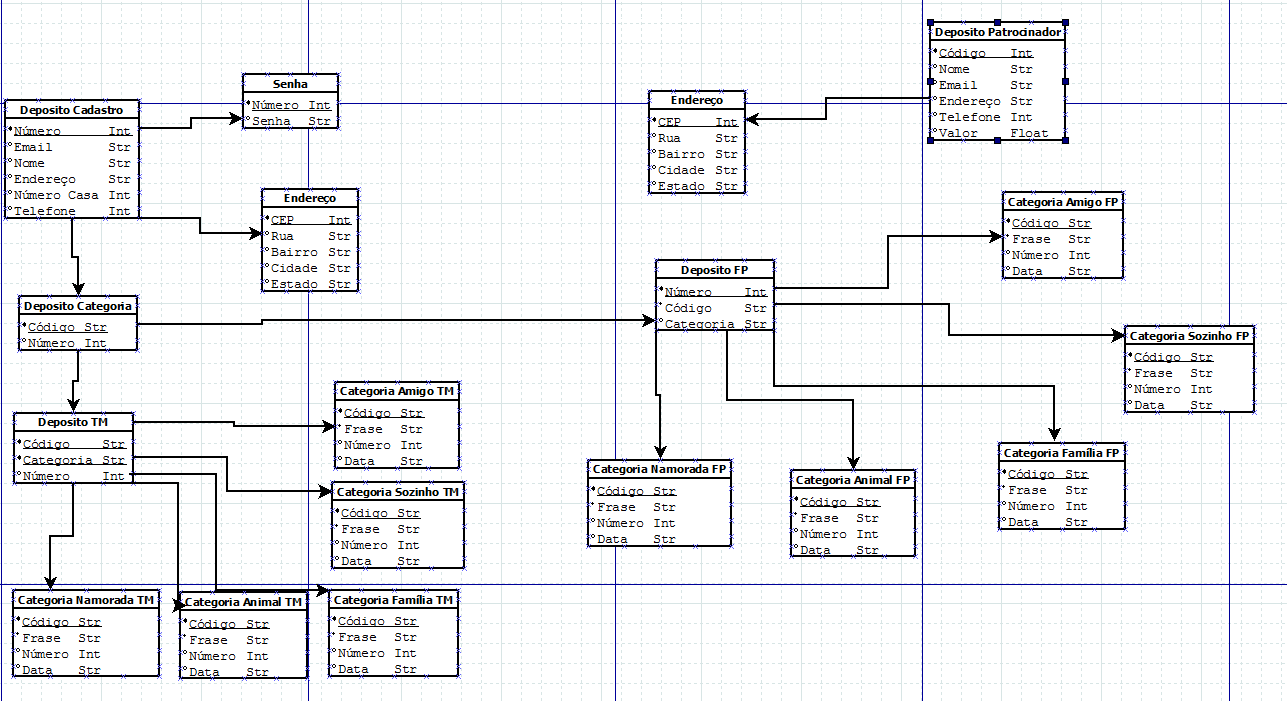
Task: Click the Categoria Animal TM table title
Action: pyautogui.click(x=243, y=602)
